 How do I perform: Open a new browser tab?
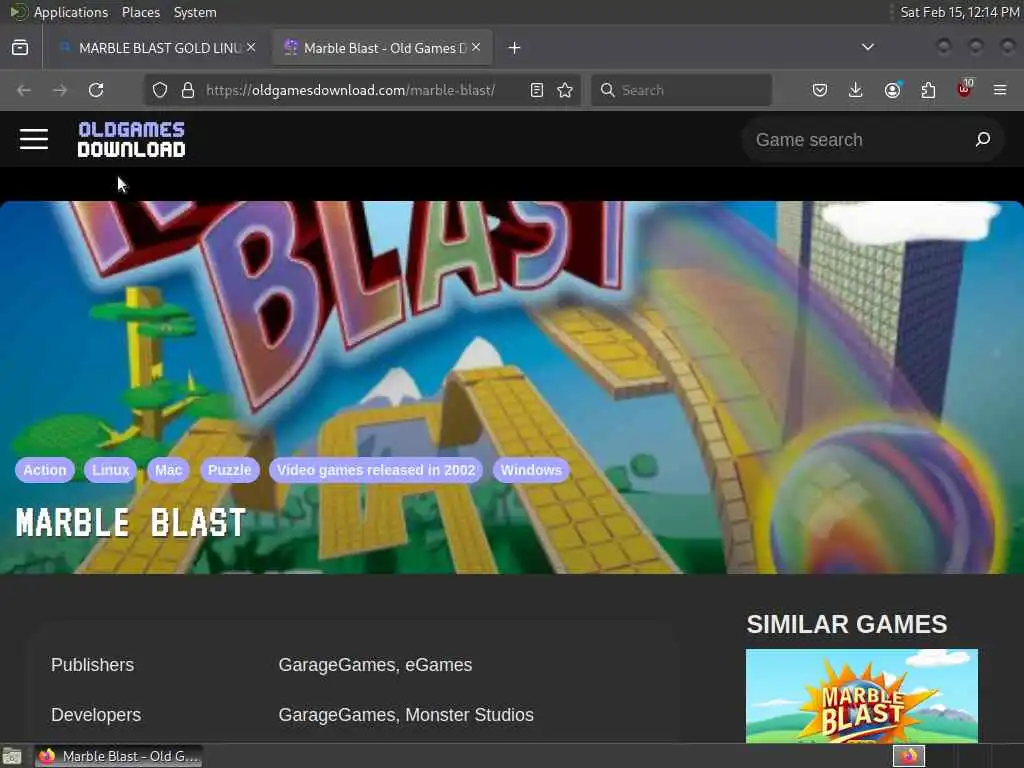pyautogui.click(x=515, y=48)
